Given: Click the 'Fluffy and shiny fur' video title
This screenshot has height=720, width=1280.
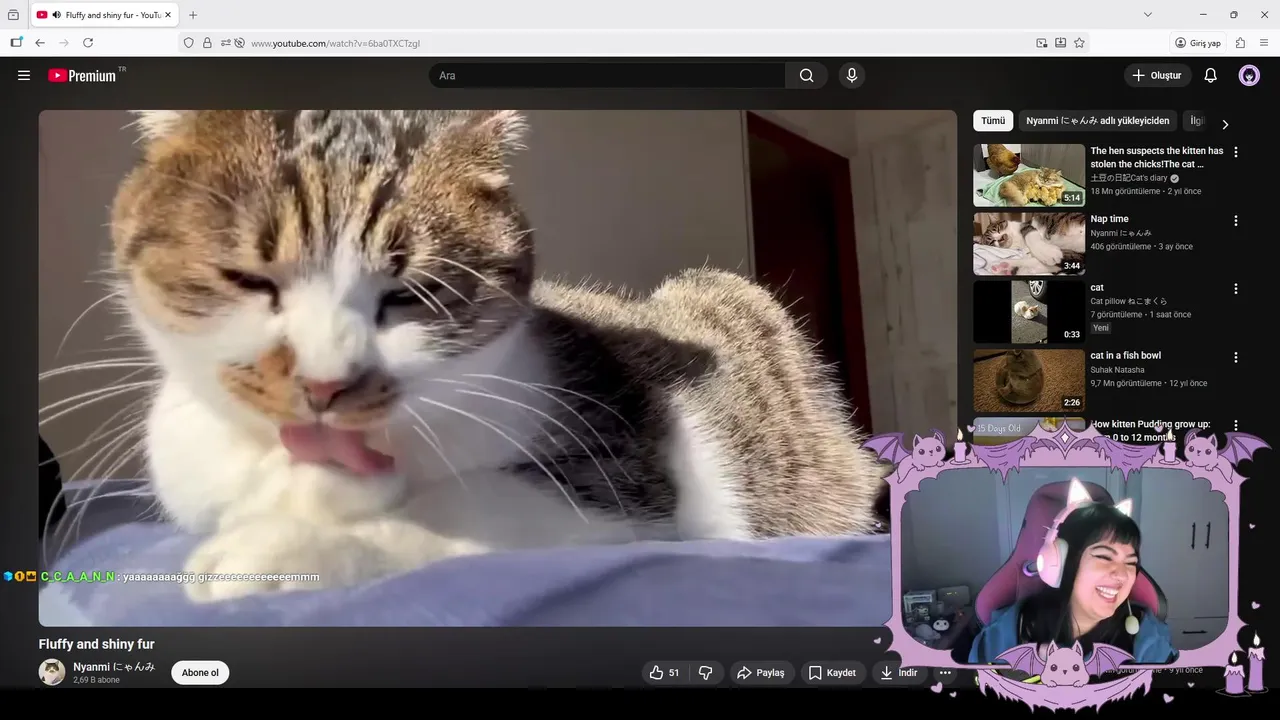Looking at the screenshot, I should tap(97, 644).
